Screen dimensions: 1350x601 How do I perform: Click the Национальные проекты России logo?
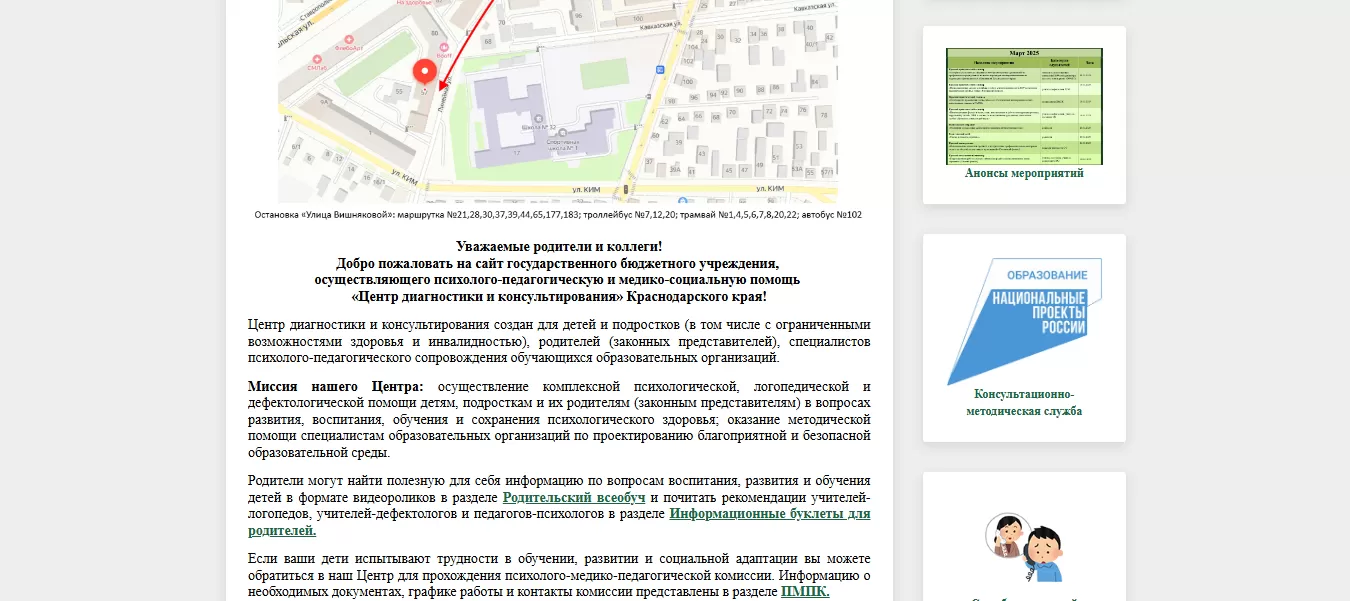[1024, 320]
